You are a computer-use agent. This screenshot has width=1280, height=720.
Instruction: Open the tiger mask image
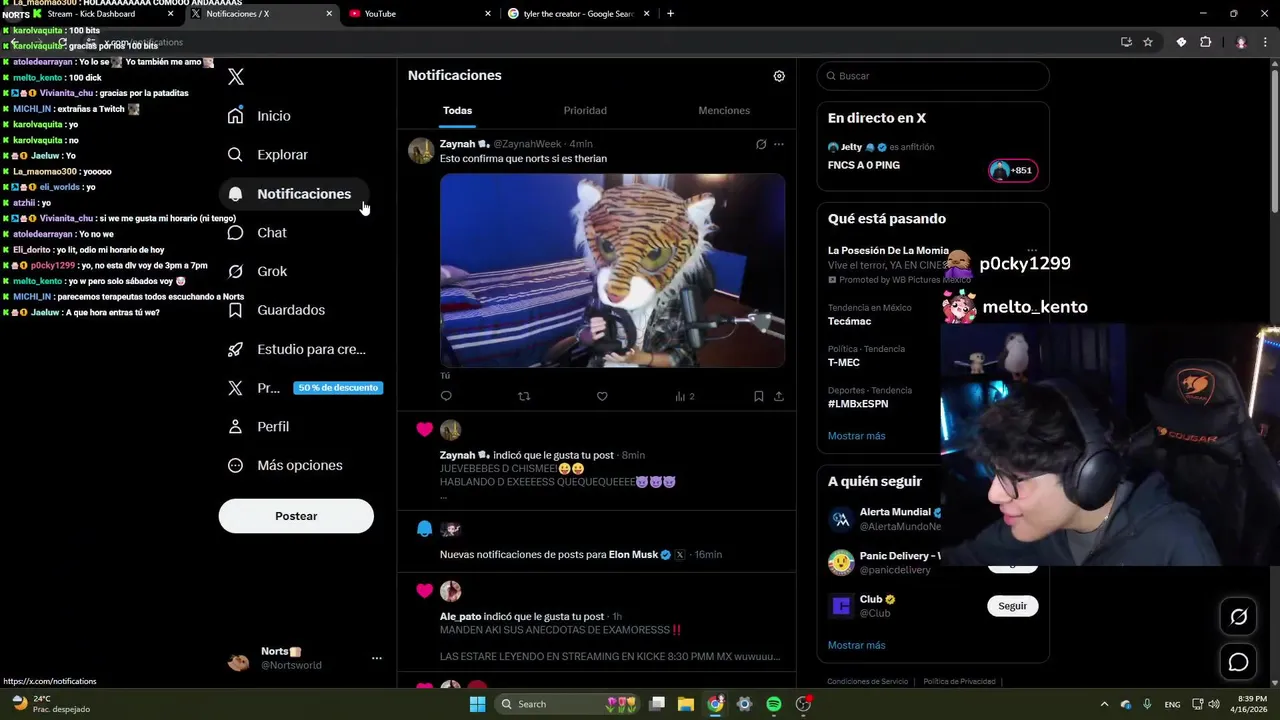612,271
